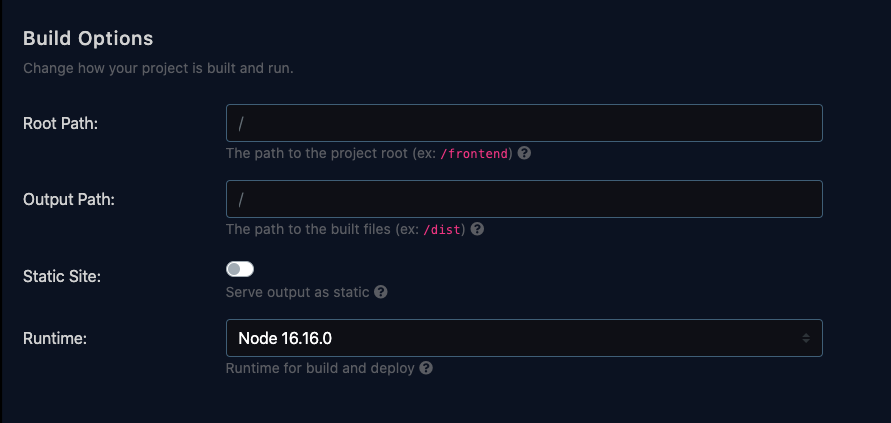
Task: Click the help icon for Root Path
Action: 524,154
